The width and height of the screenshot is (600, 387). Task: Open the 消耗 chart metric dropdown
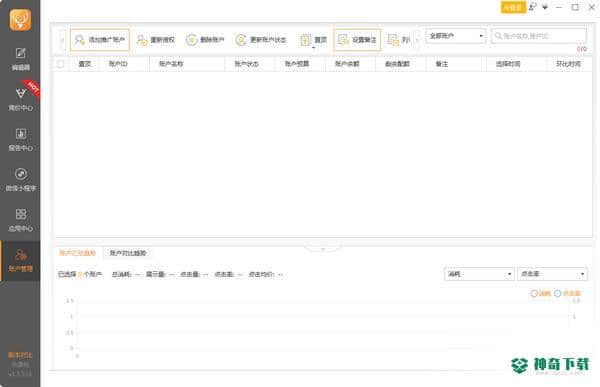coord(479,274)
